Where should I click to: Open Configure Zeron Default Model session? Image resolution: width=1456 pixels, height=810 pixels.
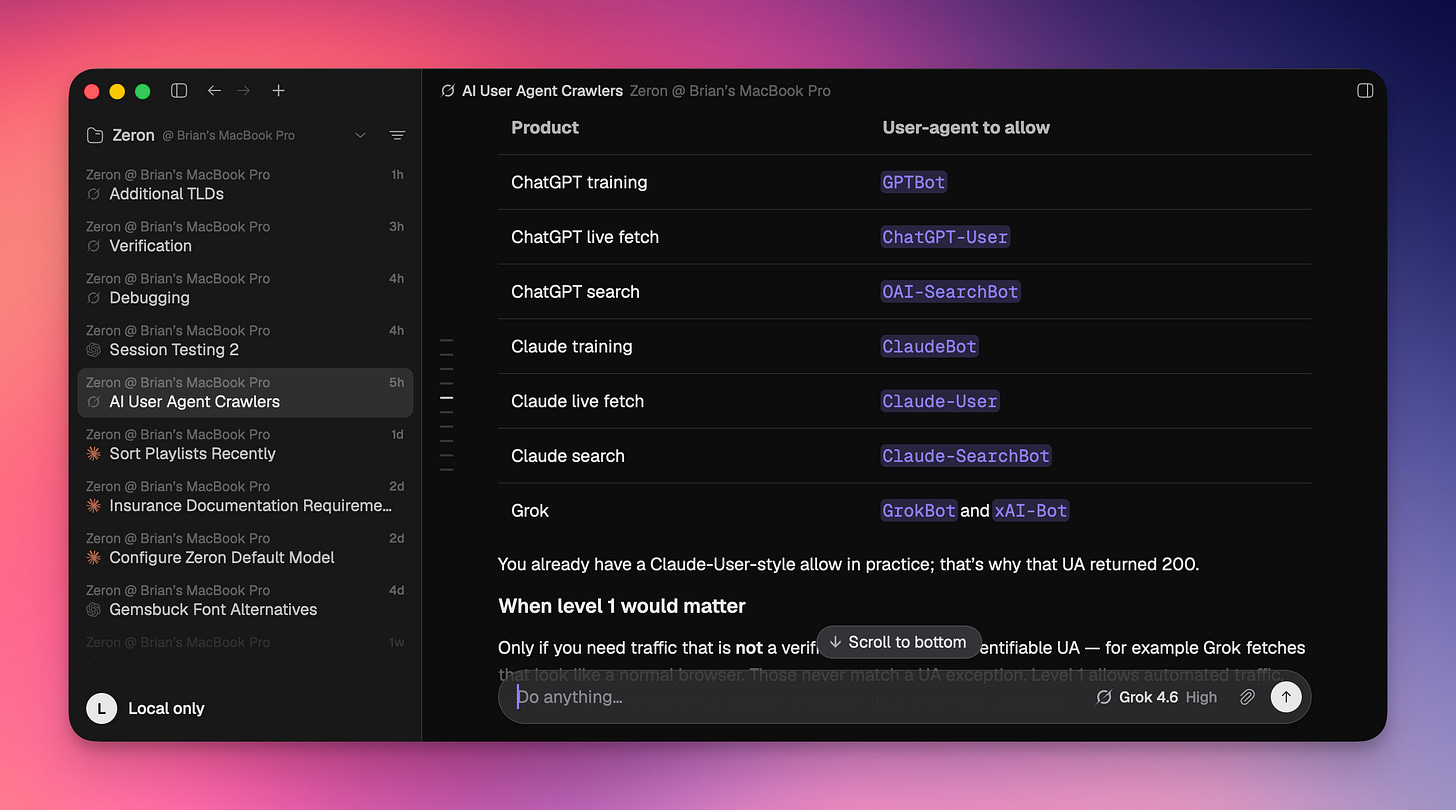point(245,548)
